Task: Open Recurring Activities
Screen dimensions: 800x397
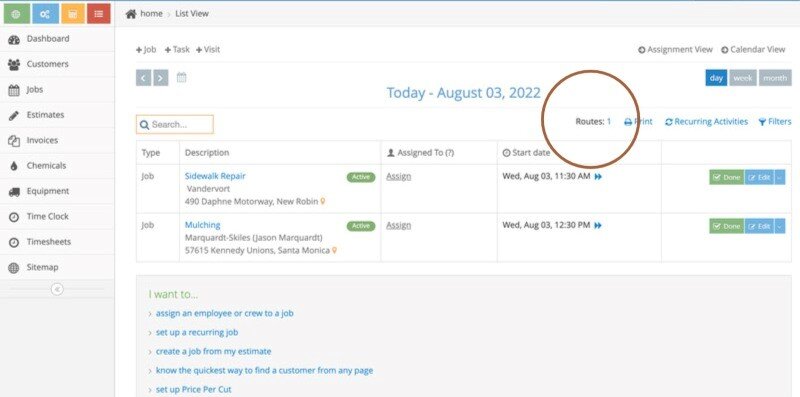Action: click(707, 121)
